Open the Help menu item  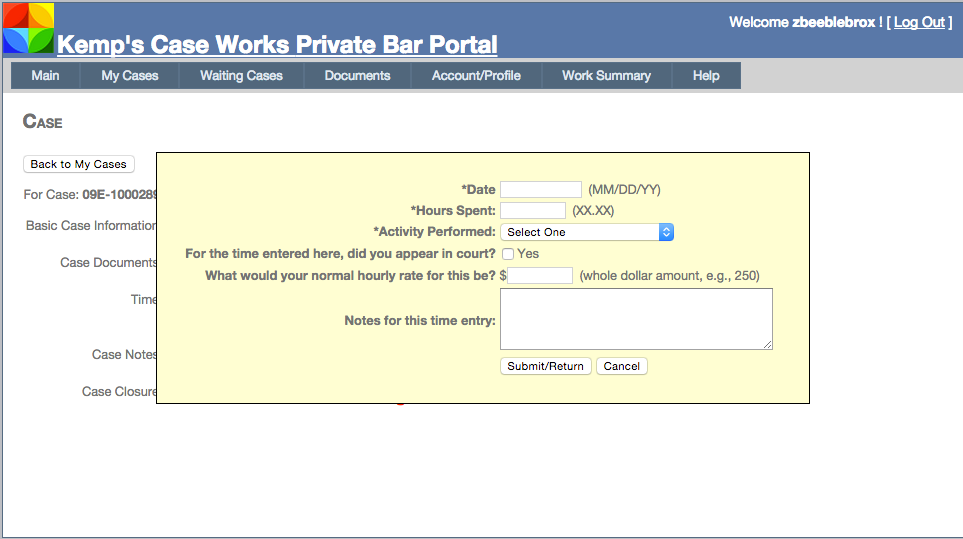coord(706,76)
